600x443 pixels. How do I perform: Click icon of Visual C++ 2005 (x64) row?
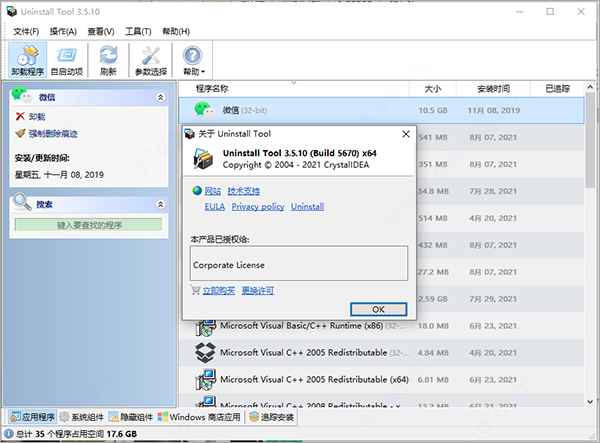coord(205,379)
